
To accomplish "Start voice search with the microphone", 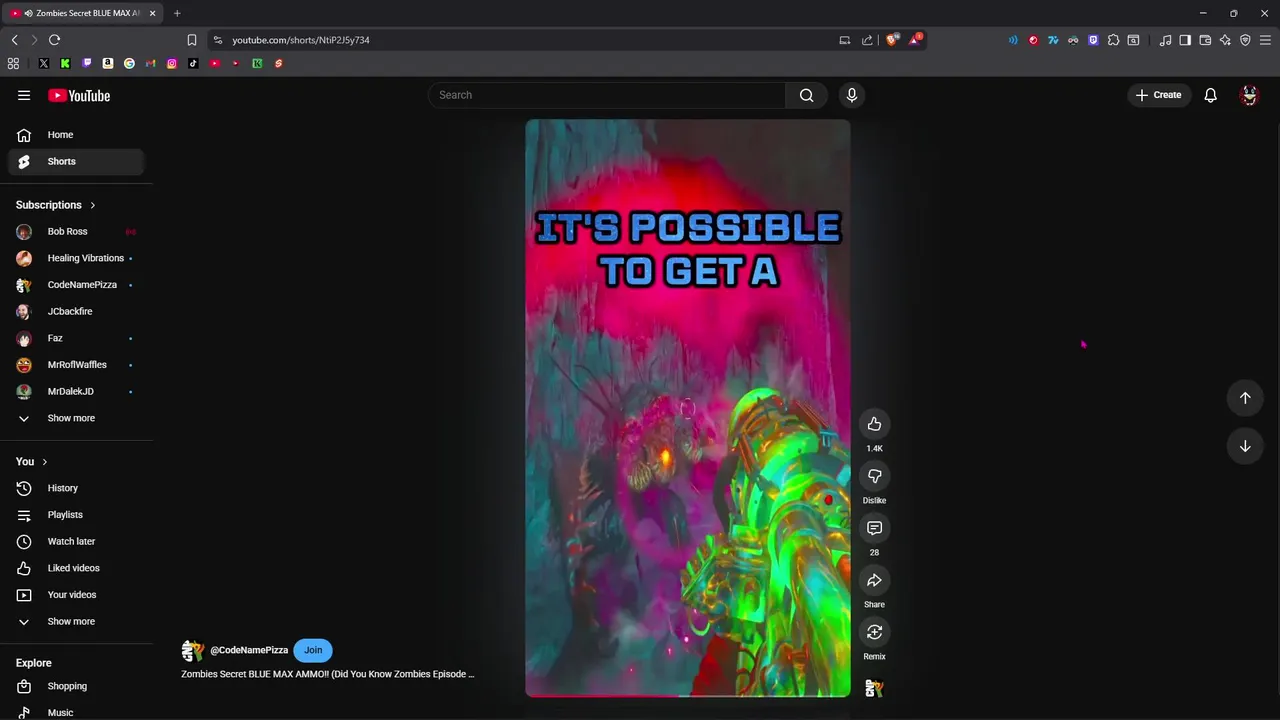I will (852, 95).
